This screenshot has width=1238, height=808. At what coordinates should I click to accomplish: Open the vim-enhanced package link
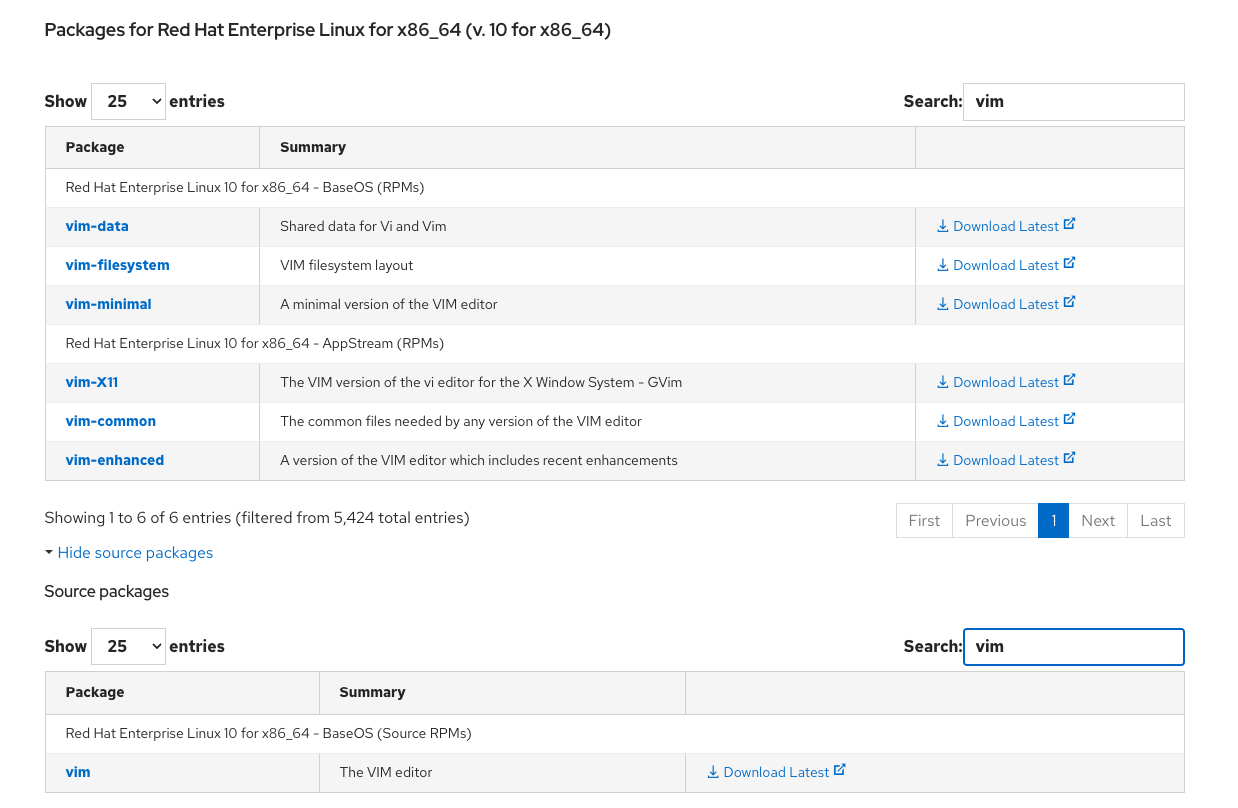(x=115, y=460)
